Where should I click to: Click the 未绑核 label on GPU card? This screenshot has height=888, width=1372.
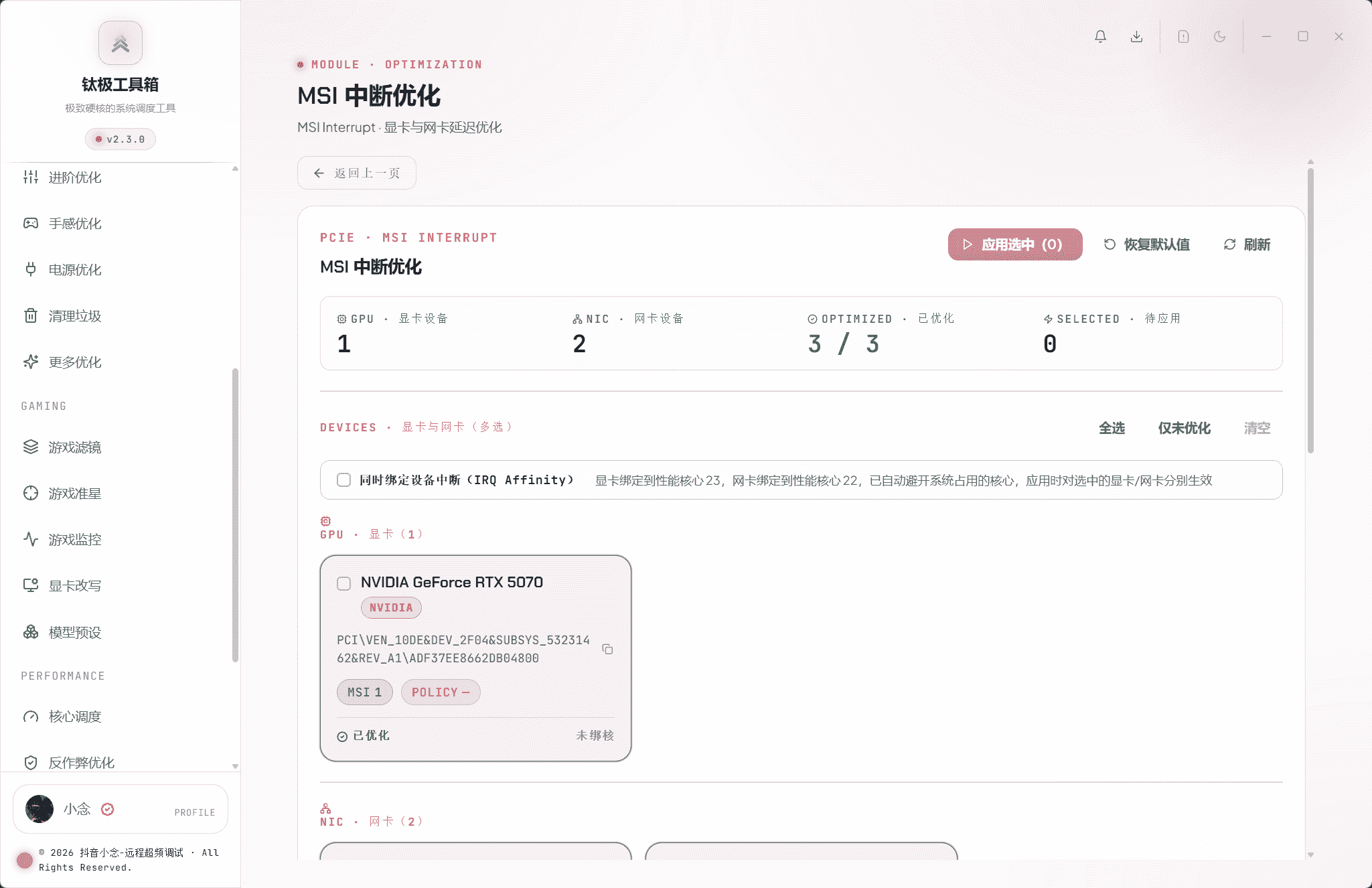coord(595,736)
